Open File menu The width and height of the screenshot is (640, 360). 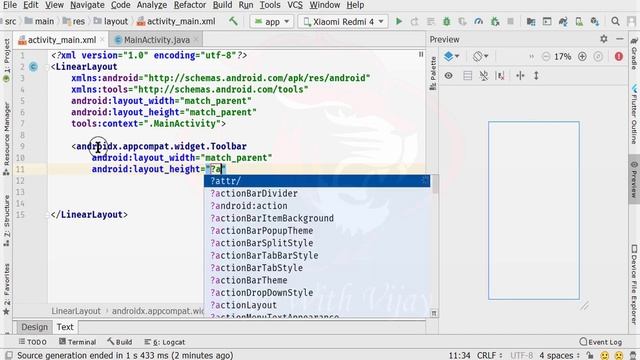pos(10,5)
